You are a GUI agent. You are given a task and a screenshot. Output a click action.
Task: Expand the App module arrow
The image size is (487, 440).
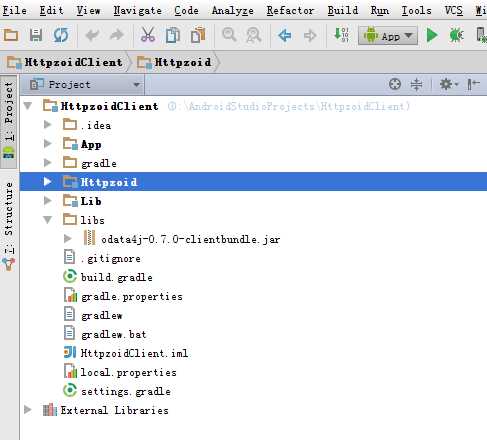(x=48, y=144)
